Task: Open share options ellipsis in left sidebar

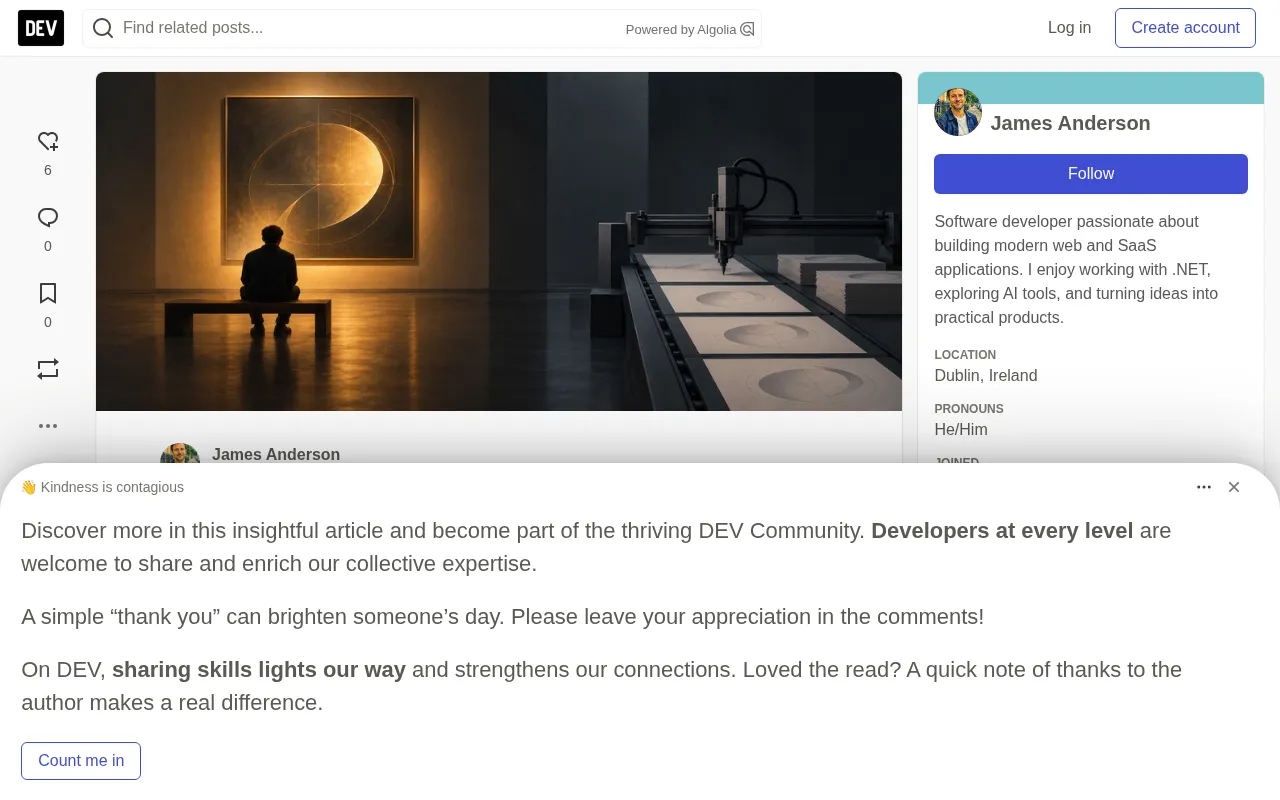Action: 48,426
